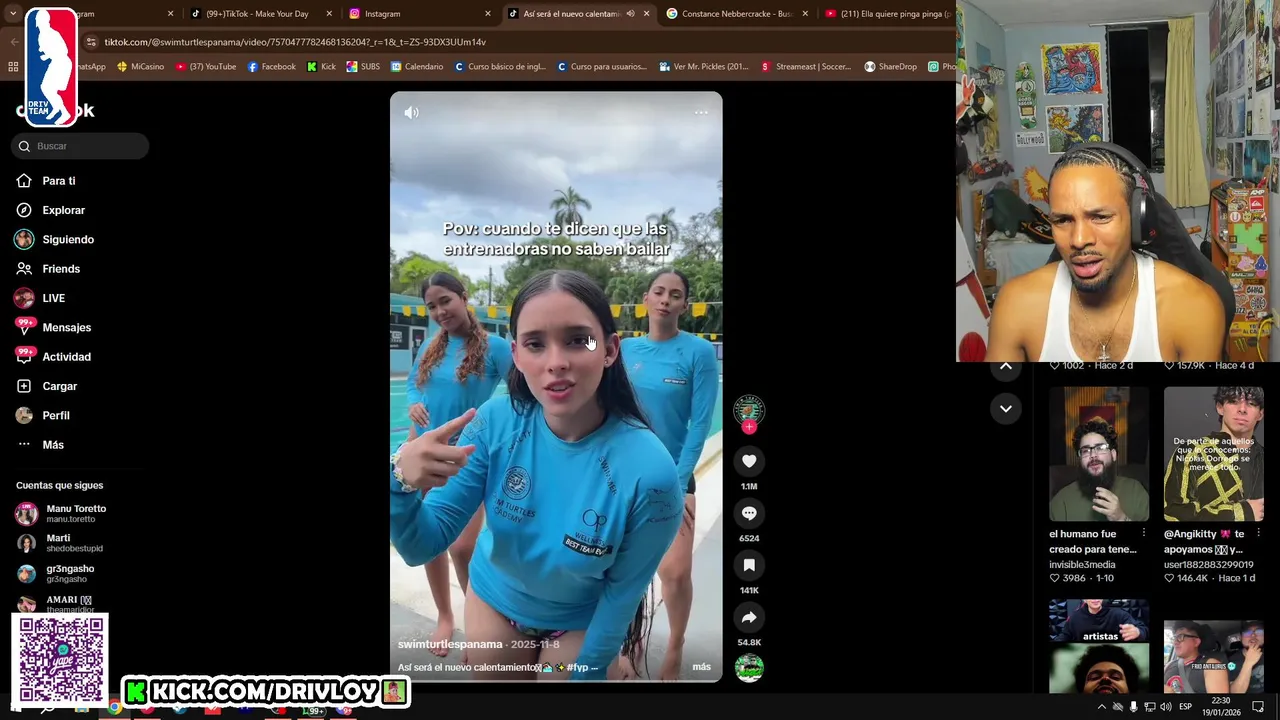Open the ShareDrop bookmark
1280x720 pixels.
[890, 67]
